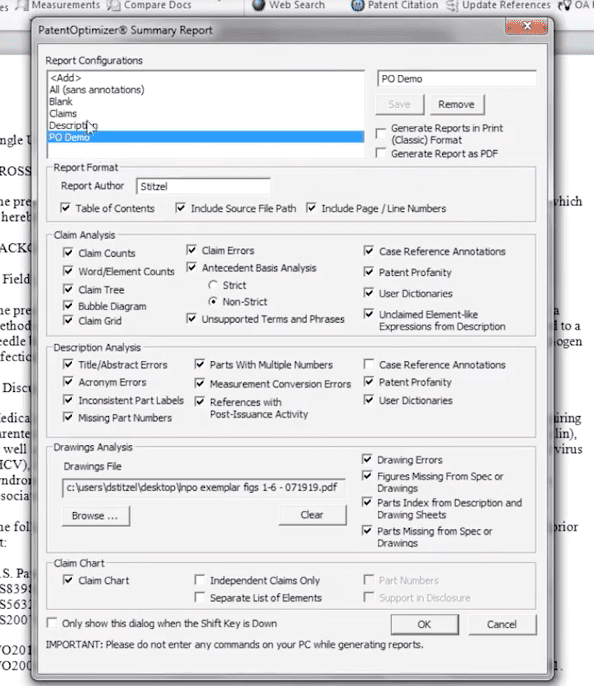Viewport: 594px width, 686px height.
Task: Browse for a drawings file
Action: tap(95, 516)
